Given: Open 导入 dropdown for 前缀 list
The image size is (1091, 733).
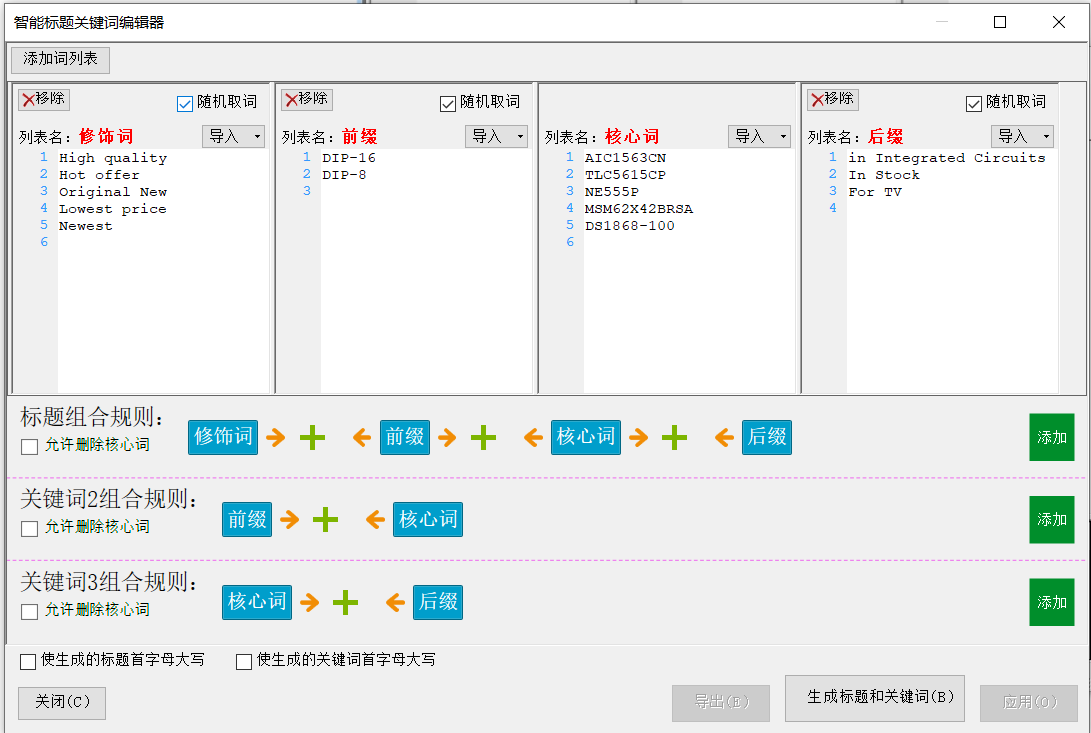Looking at the screenshot, I should [496, 136].
